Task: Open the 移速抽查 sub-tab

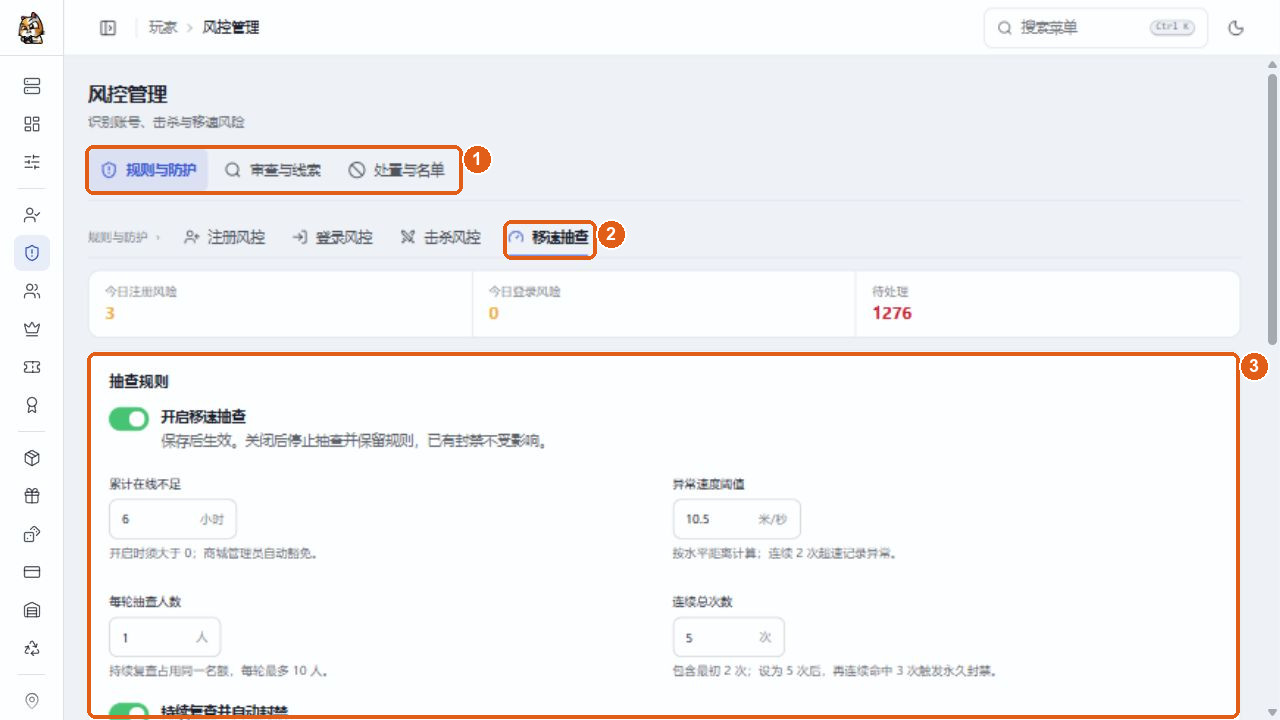Action: [549, 238]
